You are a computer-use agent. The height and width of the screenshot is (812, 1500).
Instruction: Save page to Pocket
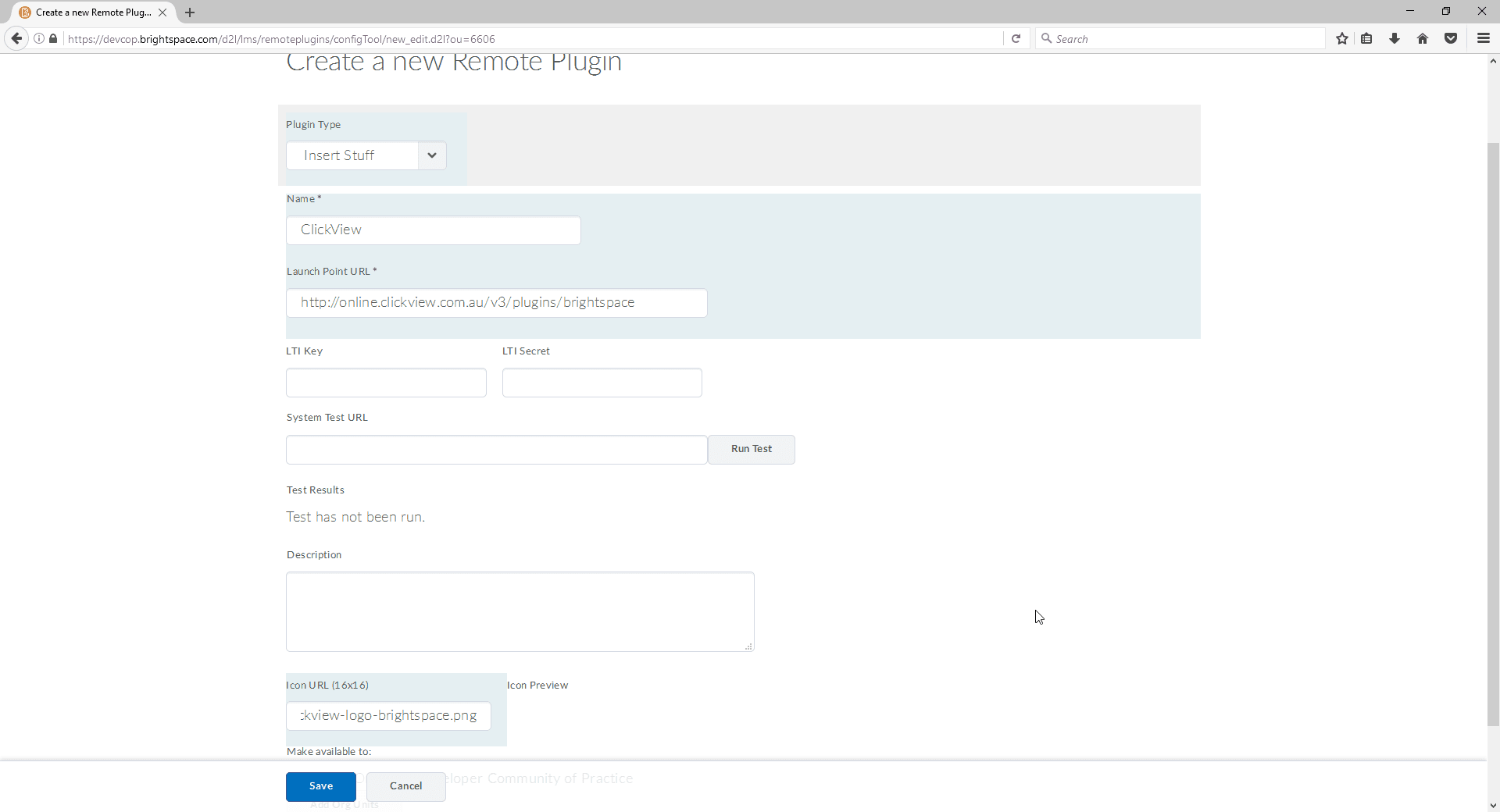pos(1451,38)
